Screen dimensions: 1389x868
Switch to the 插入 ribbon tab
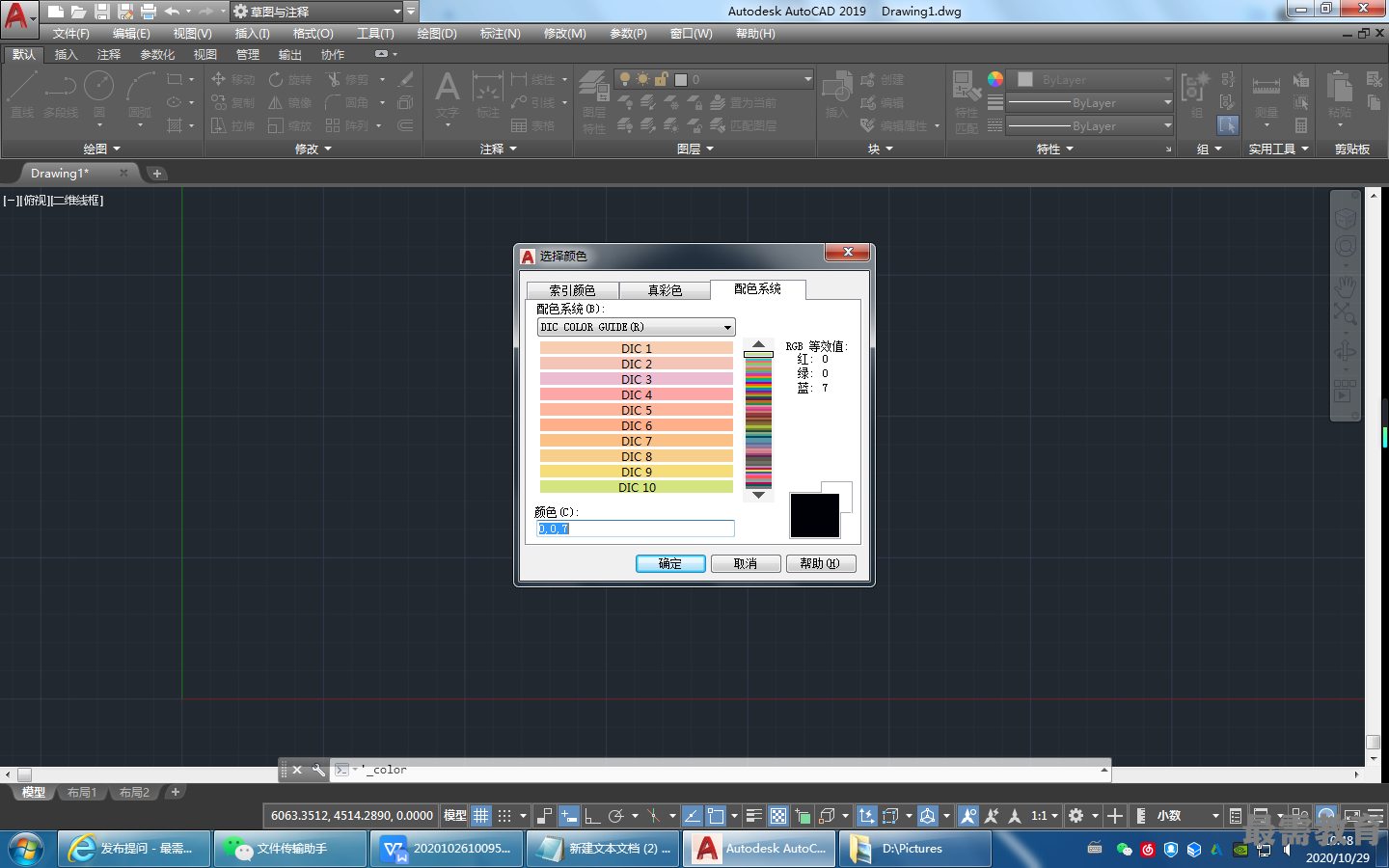[67, 54]
